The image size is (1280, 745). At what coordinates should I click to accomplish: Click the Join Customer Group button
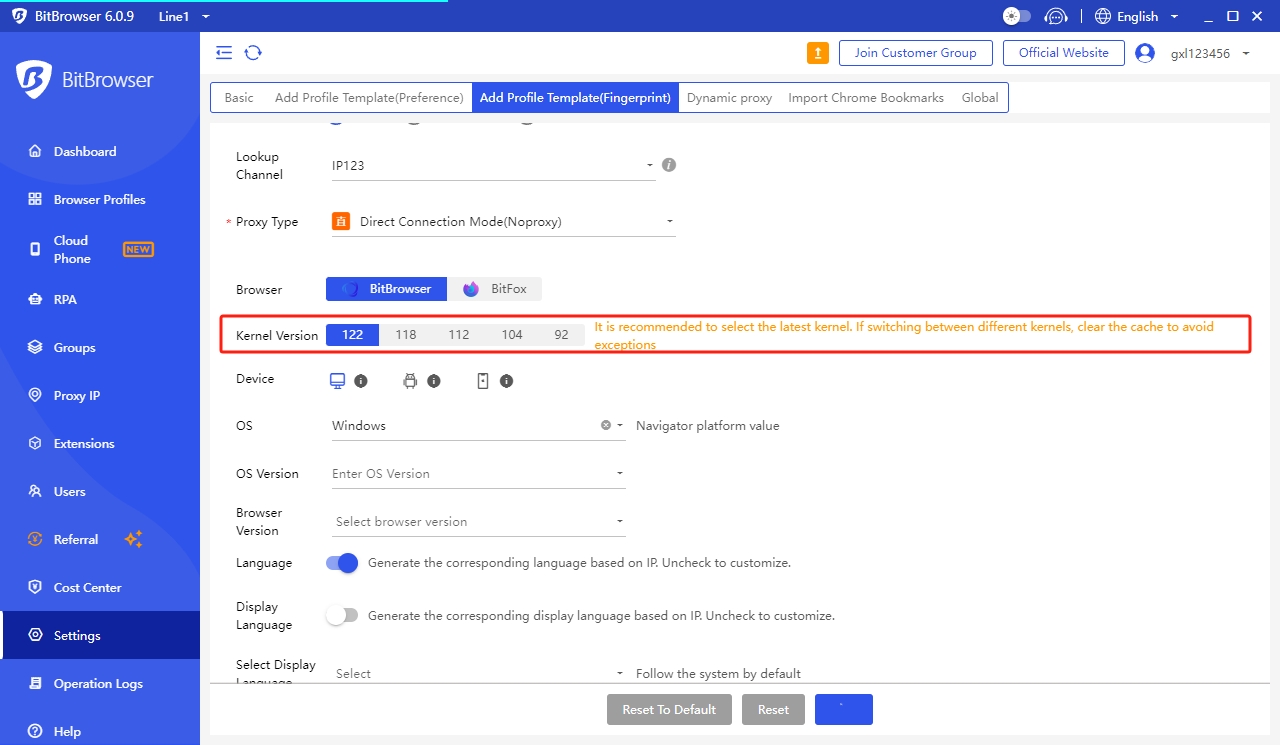click(915, 53)
